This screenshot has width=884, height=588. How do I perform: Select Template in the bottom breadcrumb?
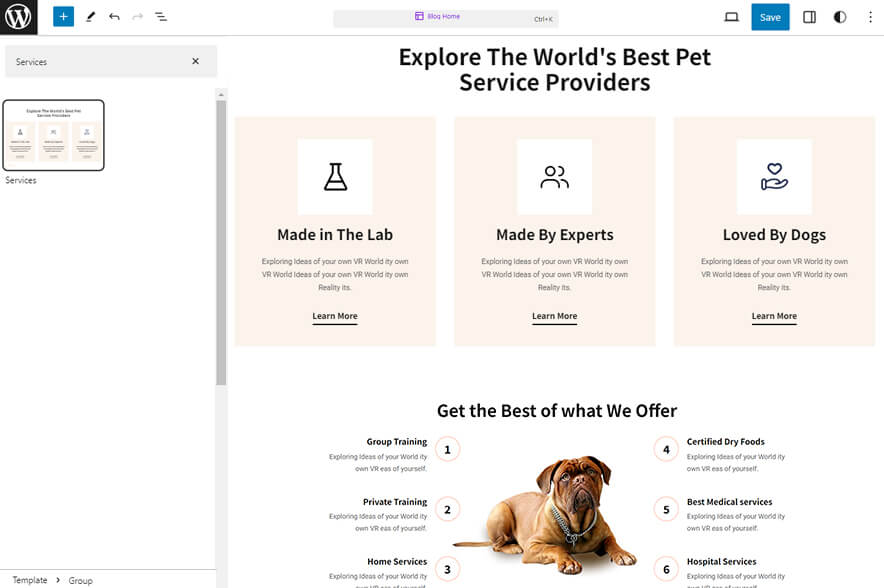29,580
